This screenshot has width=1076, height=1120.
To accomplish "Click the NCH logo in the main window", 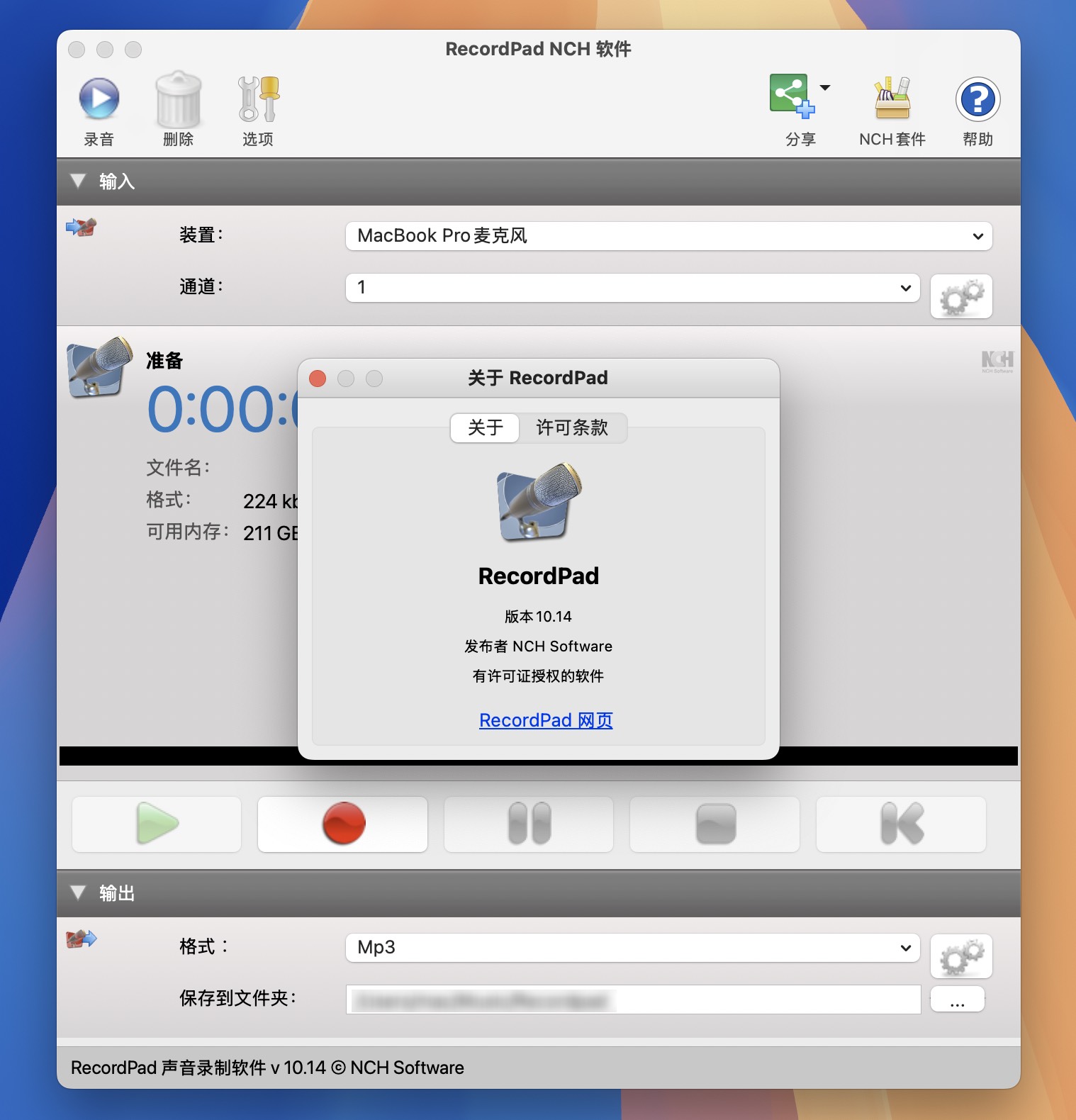I will pos(997,361).
